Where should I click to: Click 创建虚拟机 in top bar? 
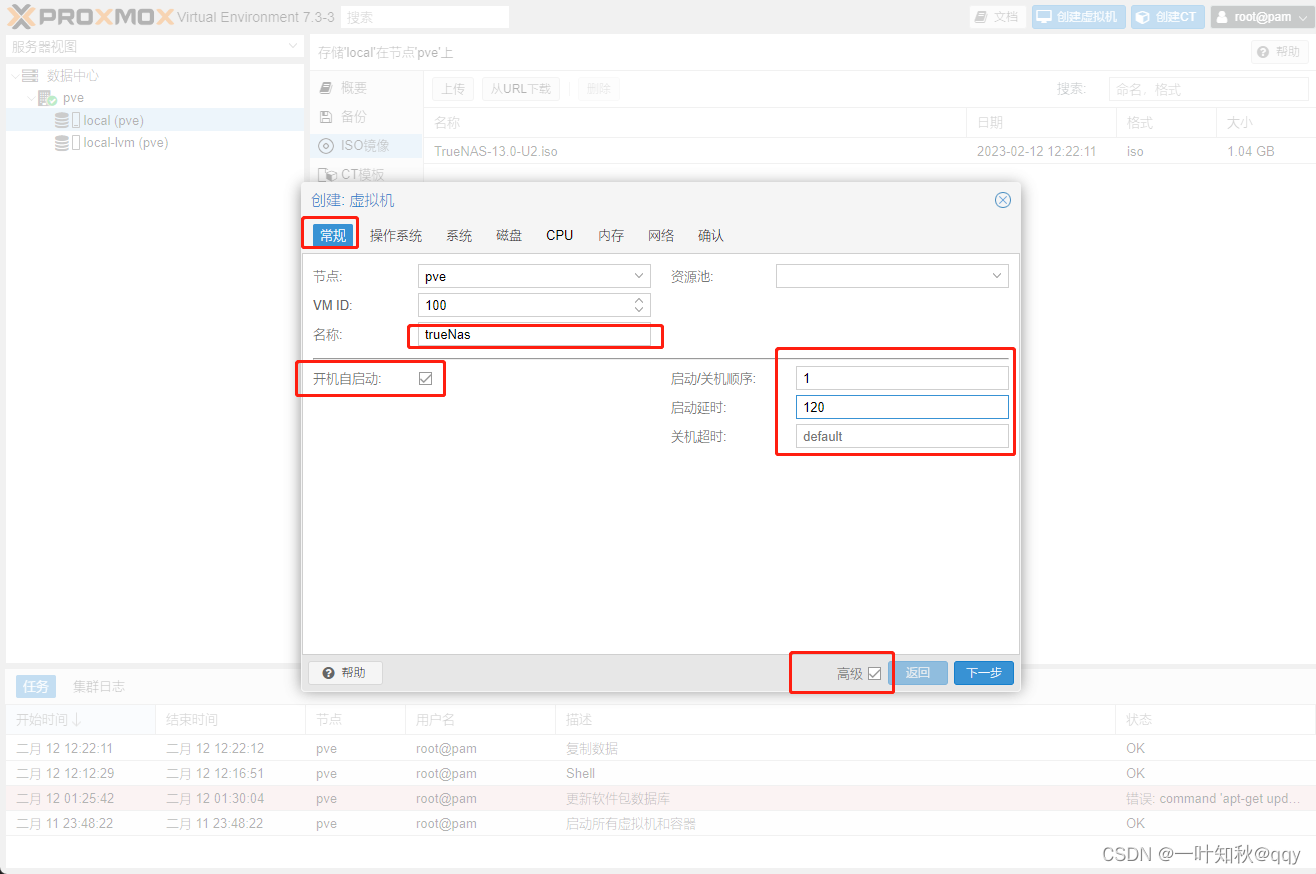point(1079,17)
